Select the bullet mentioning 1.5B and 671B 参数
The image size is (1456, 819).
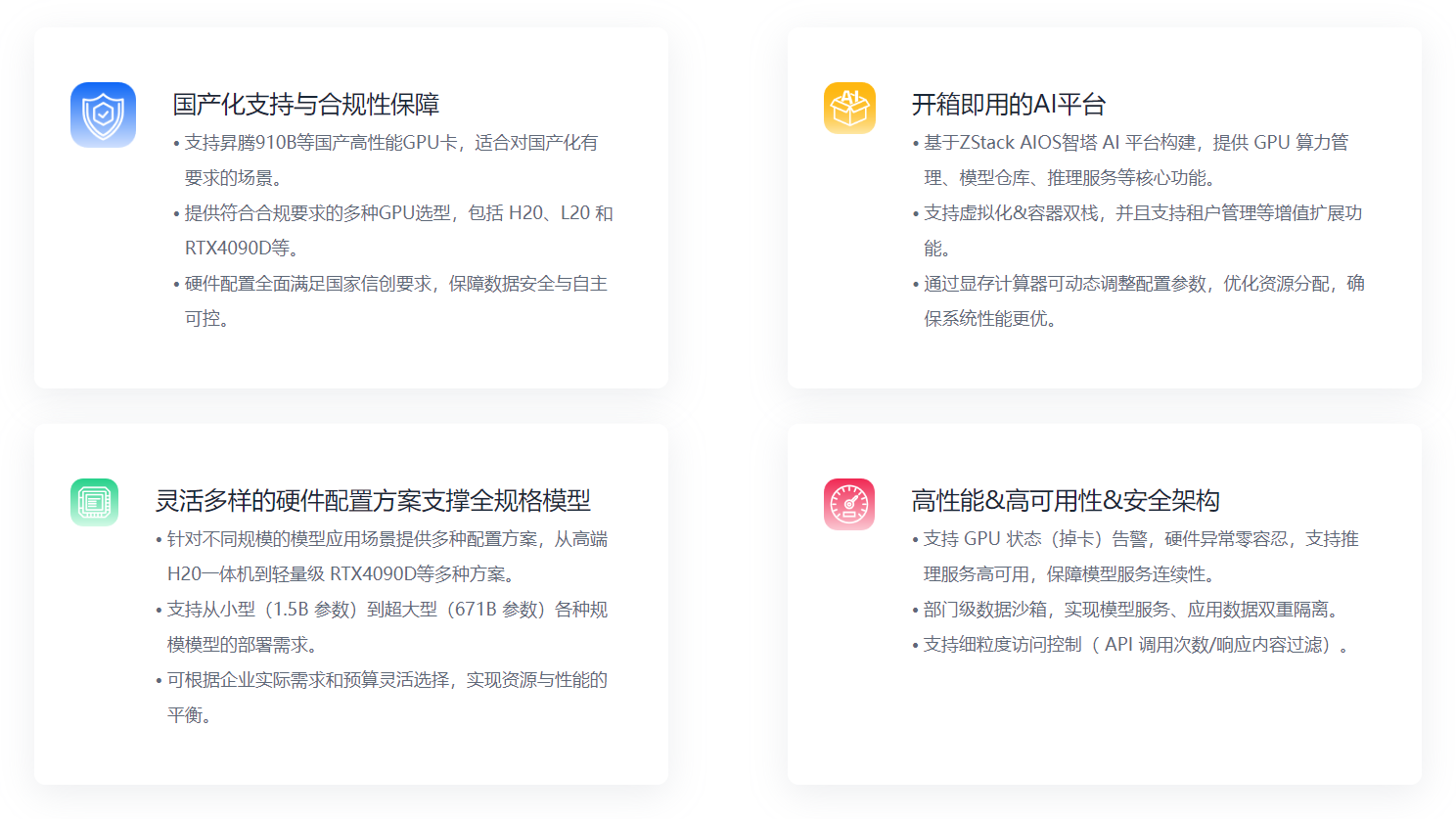(387, 610)
